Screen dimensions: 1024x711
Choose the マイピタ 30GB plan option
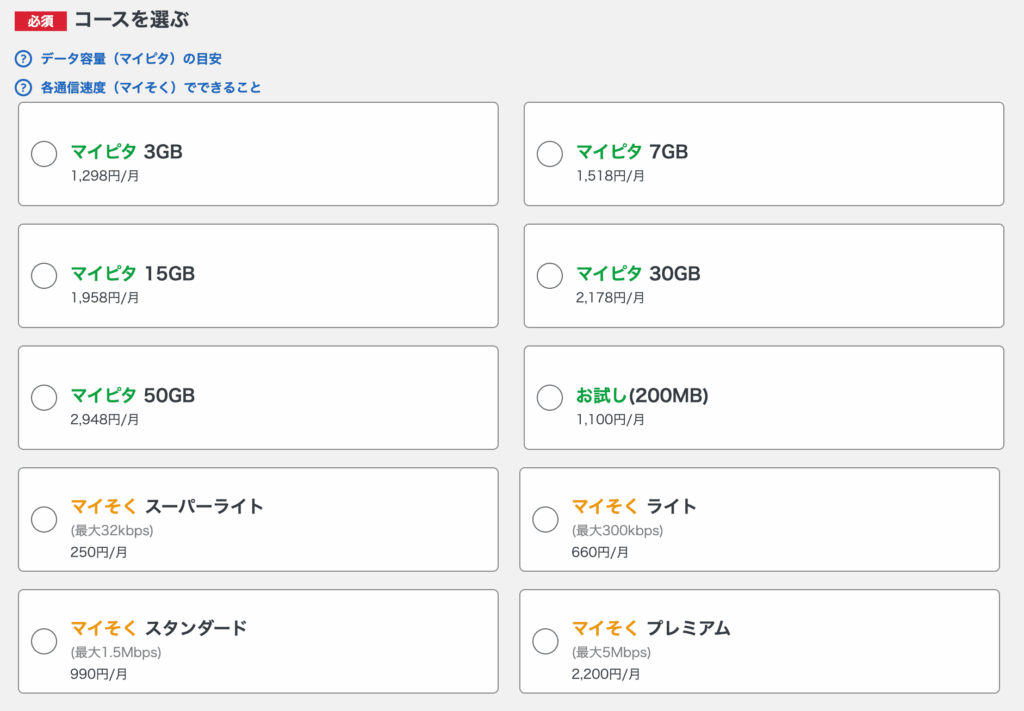(x=549, y=275)
